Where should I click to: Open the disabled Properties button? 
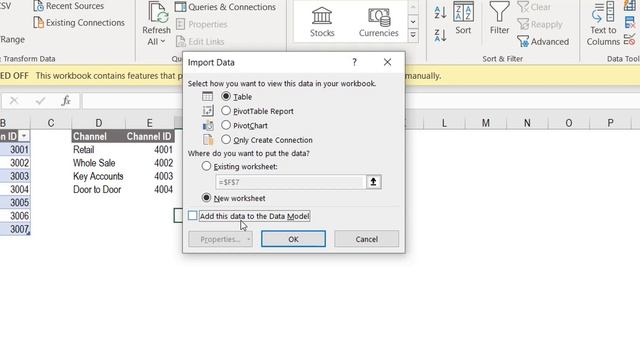(220, 239)
